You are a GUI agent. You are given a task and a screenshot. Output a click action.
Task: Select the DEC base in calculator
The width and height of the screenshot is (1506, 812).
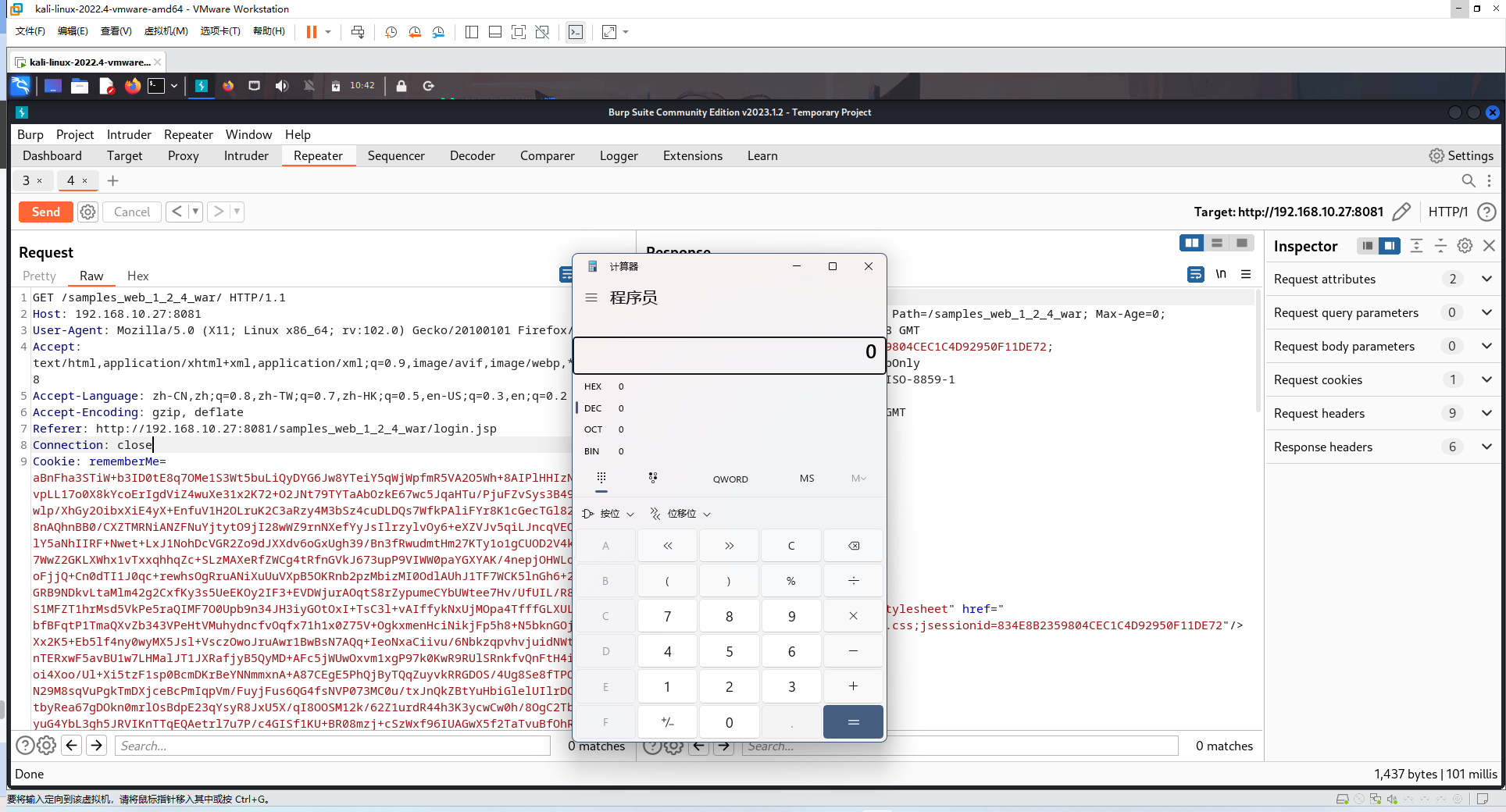pyautogui.click(x=593, y=408)
